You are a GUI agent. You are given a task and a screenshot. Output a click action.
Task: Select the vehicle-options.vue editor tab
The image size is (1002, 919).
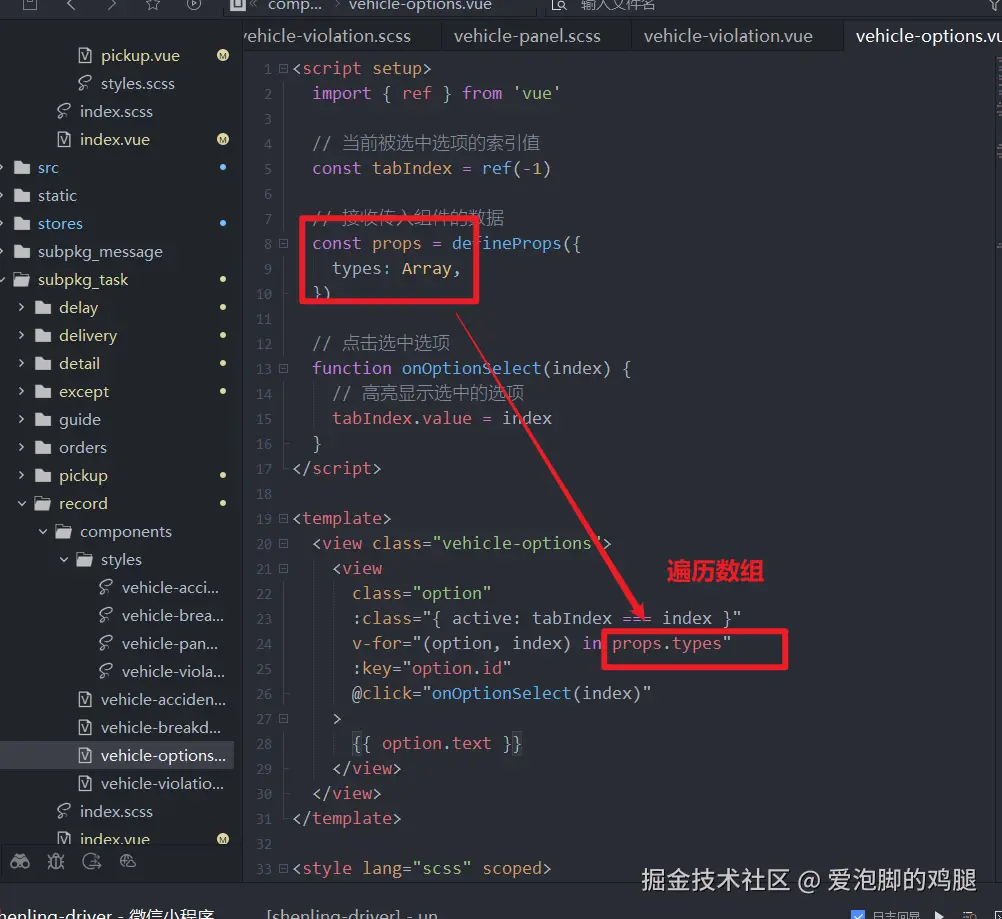923,36
